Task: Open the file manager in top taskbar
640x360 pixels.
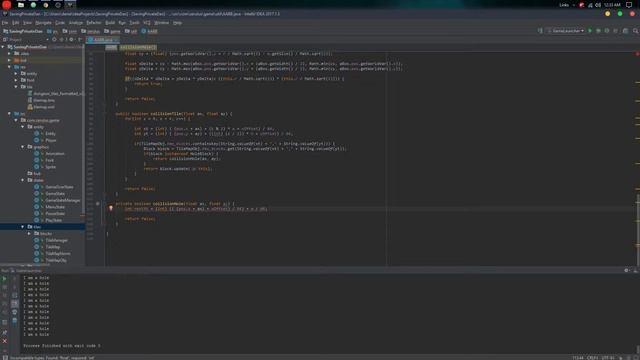Action: point(21,5)
